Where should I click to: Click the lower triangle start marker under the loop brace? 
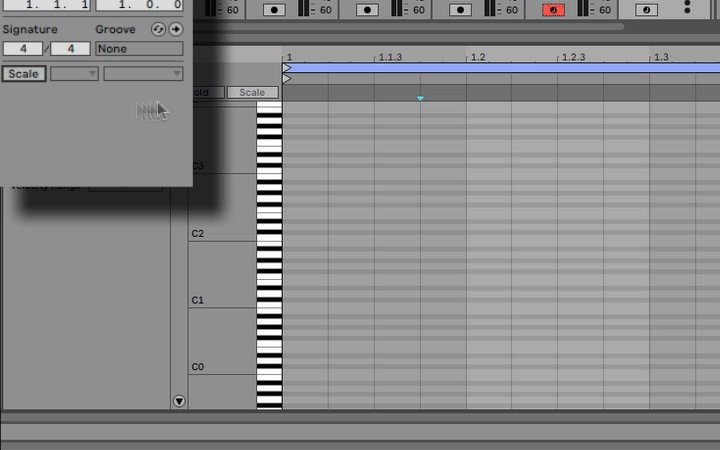(x=287, y=78)
